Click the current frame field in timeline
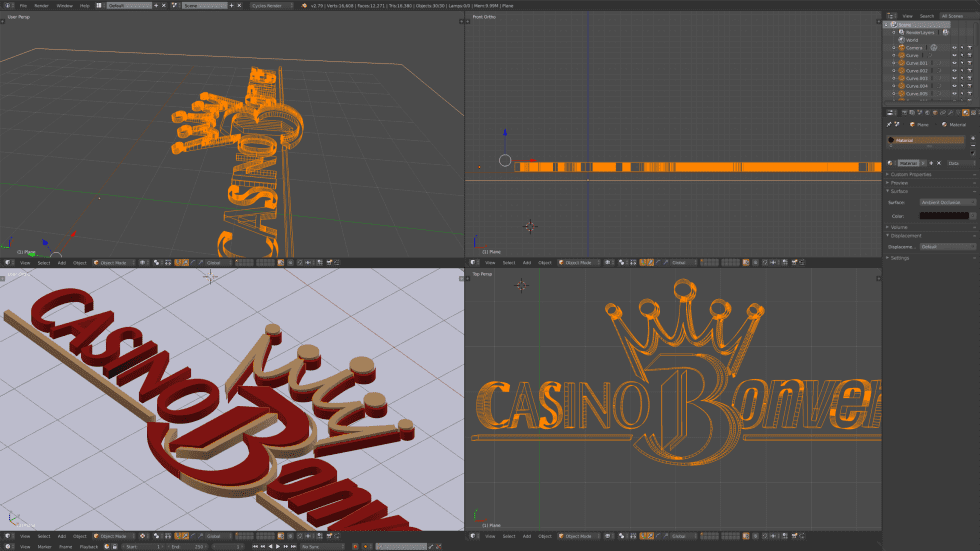Image resolution: width=980 pixels, height=551 pixels. [x=229, y=547]
